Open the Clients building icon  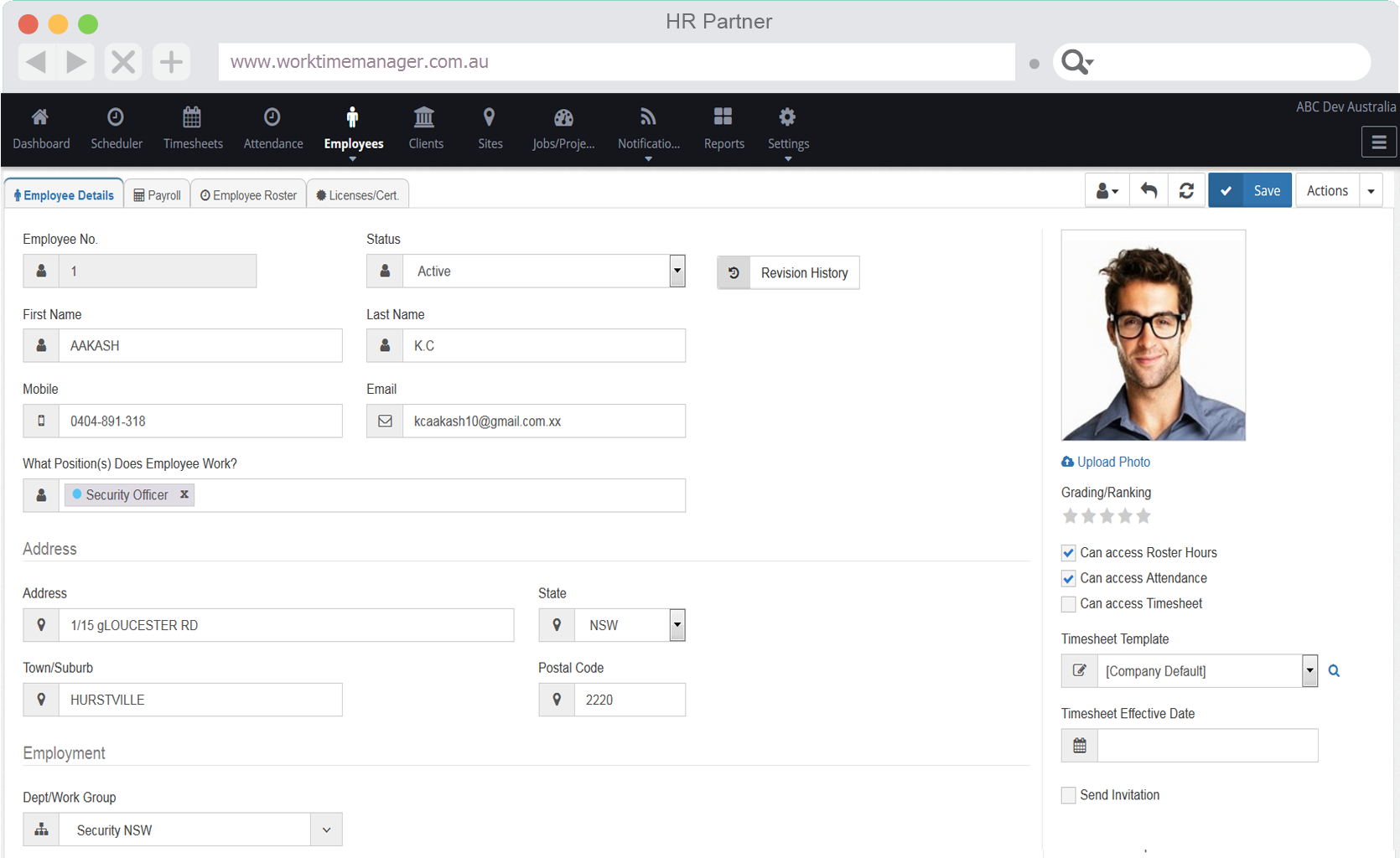[424, 116]
